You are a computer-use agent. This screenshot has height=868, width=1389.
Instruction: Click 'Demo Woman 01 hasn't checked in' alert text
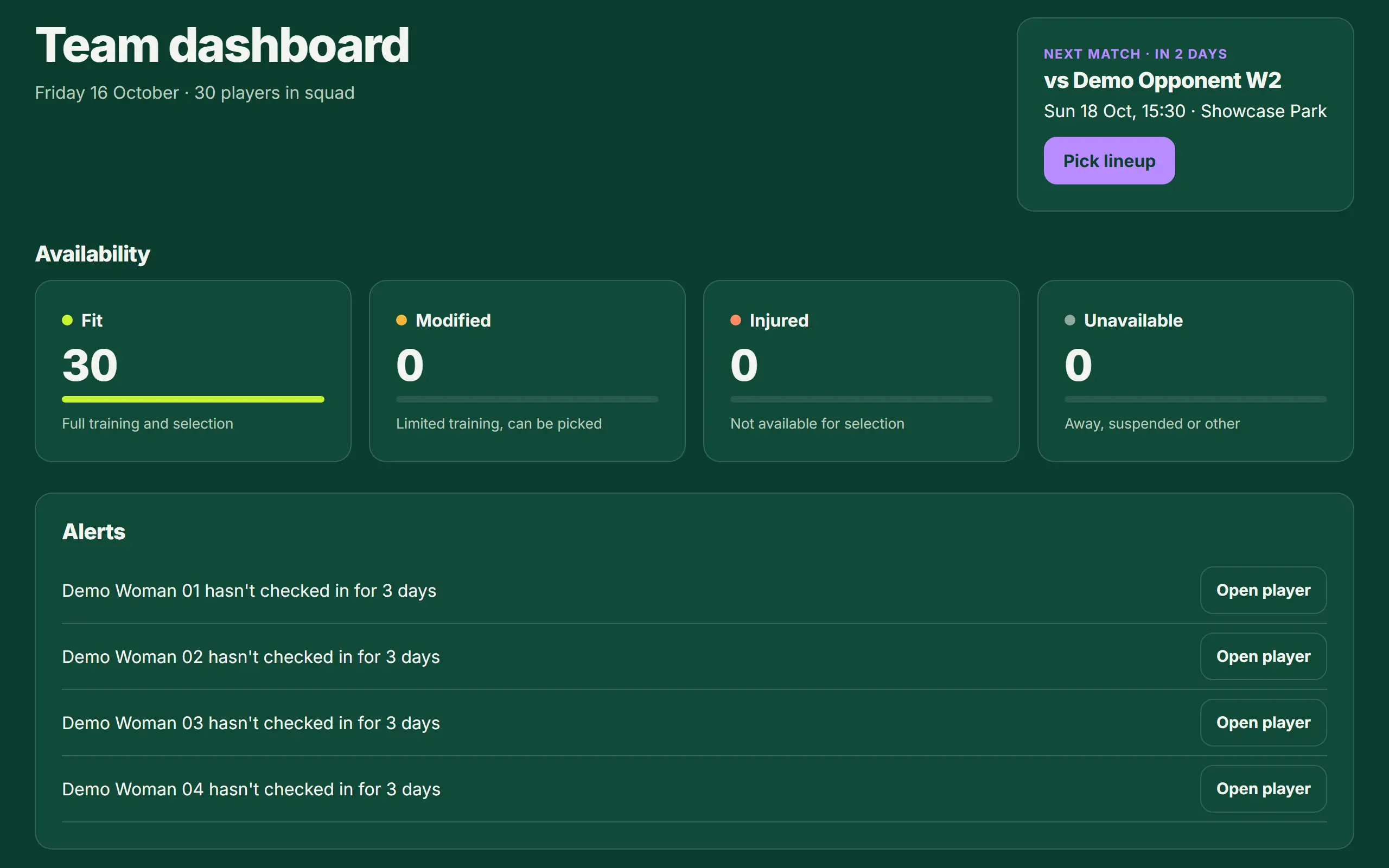249,591
